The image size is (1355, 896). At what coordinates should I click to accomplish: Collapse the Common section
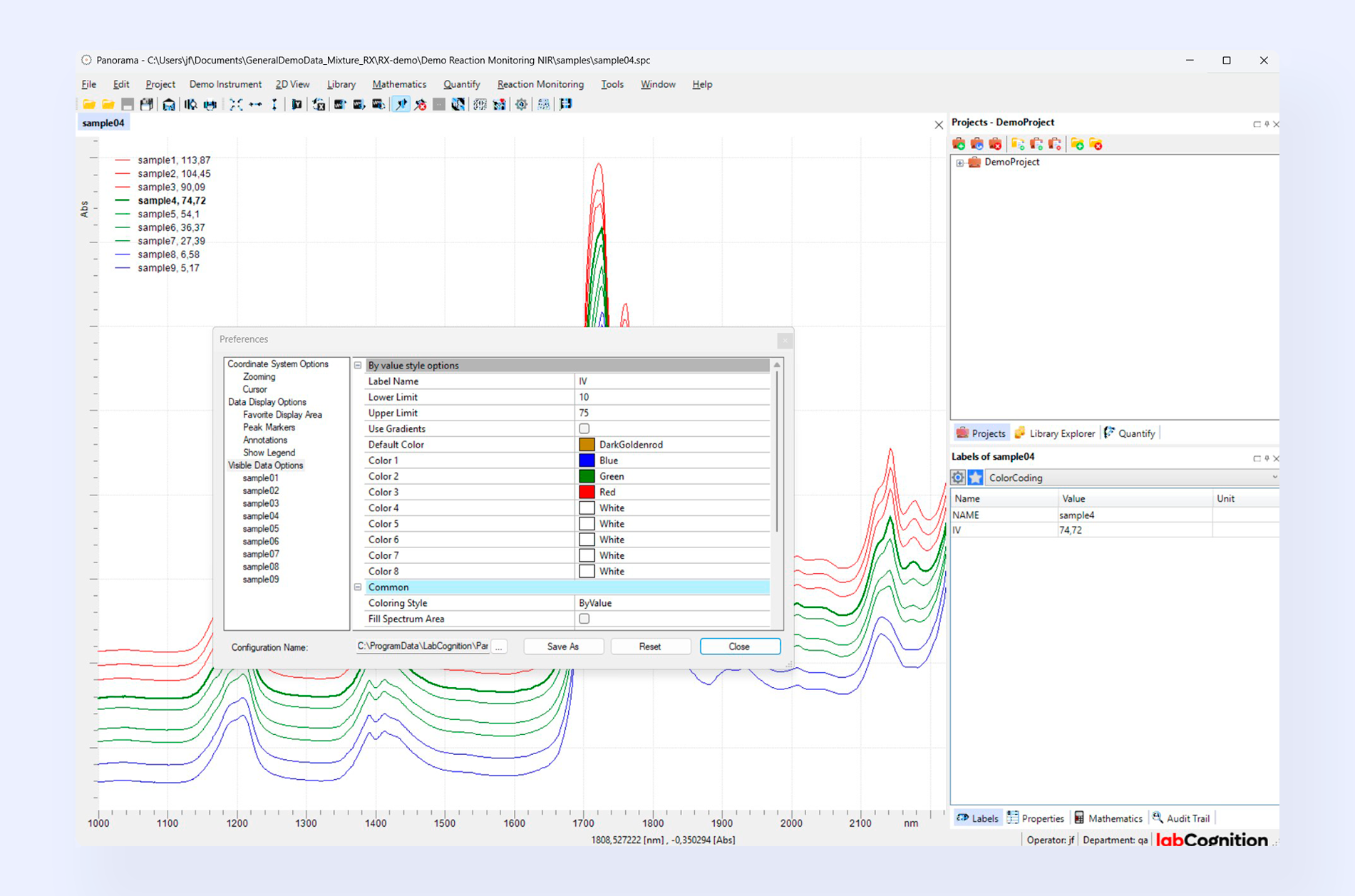click(x=358, y=587)
